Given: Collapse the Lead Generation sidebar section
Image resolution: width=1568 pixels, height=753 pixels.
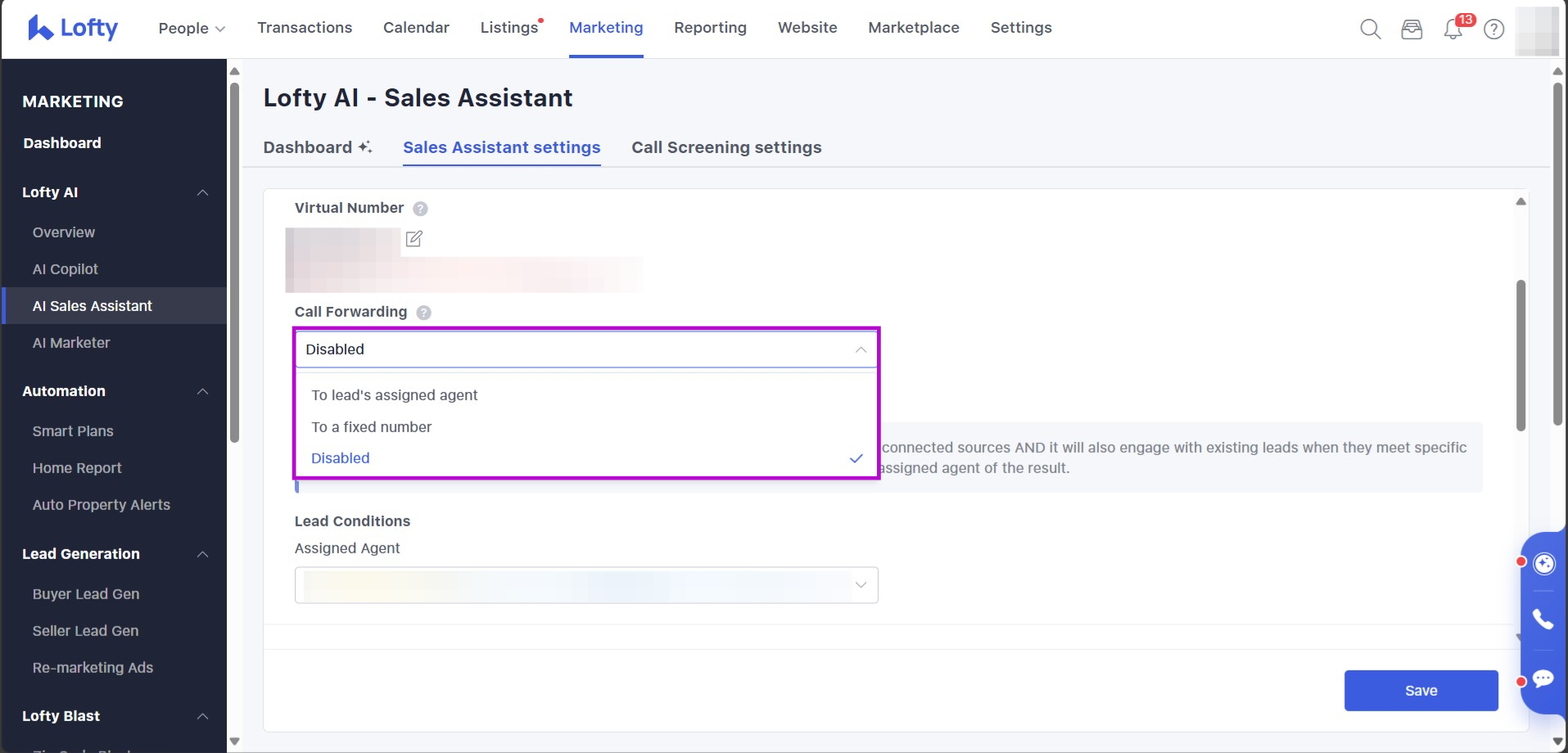Looking at the screenshot, I should 202,554.
